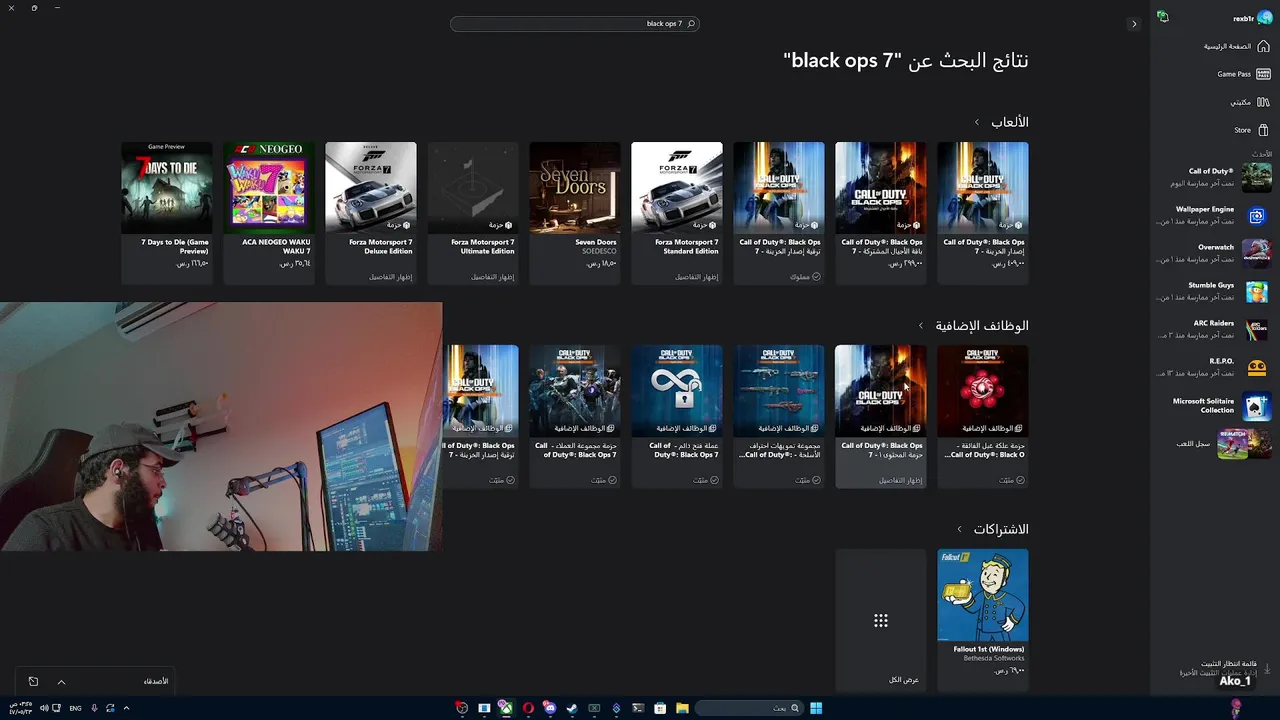
Task: Click the search box containing black ops 7
Action: coord(575,23)
